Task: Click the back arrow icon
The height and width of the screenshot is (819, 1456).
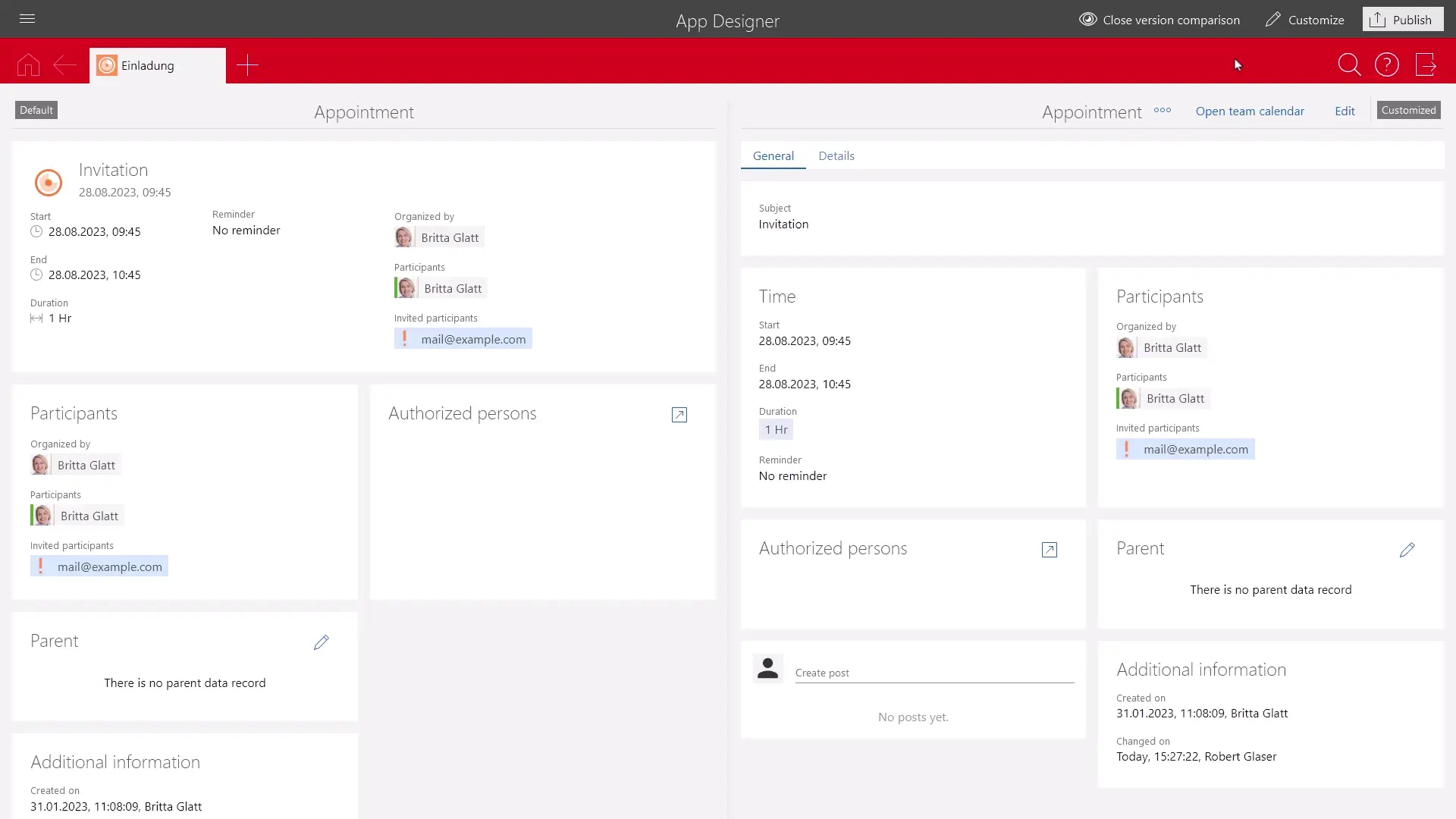Action: point(64,65)
